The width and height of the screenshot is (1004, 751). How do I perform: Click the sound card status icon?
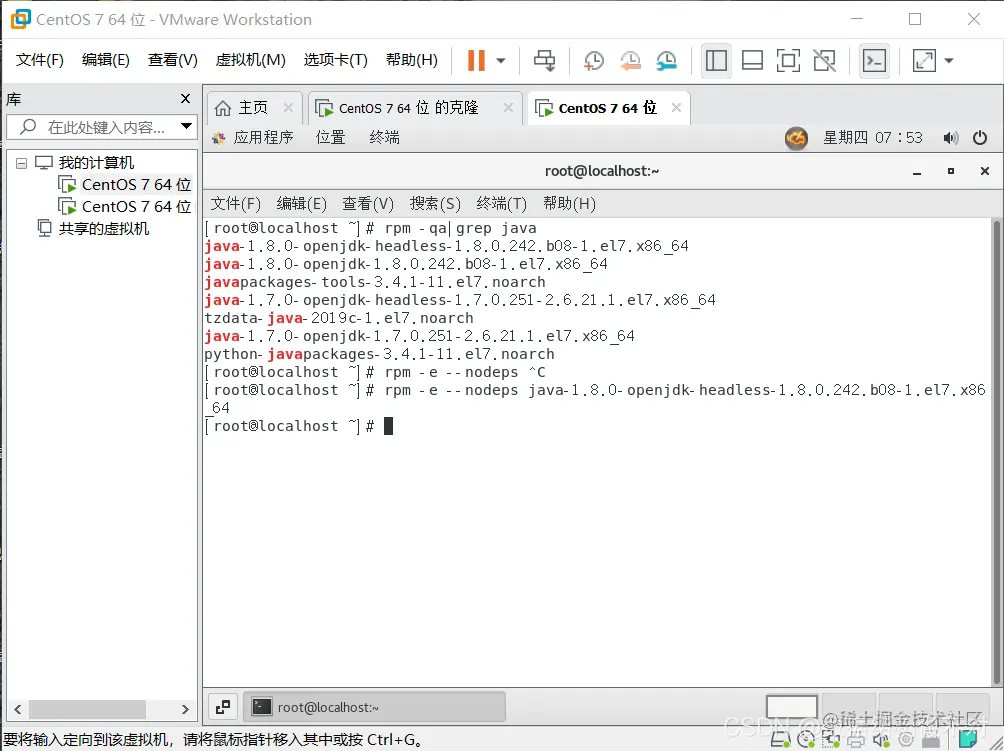click(x=882, y=740)
